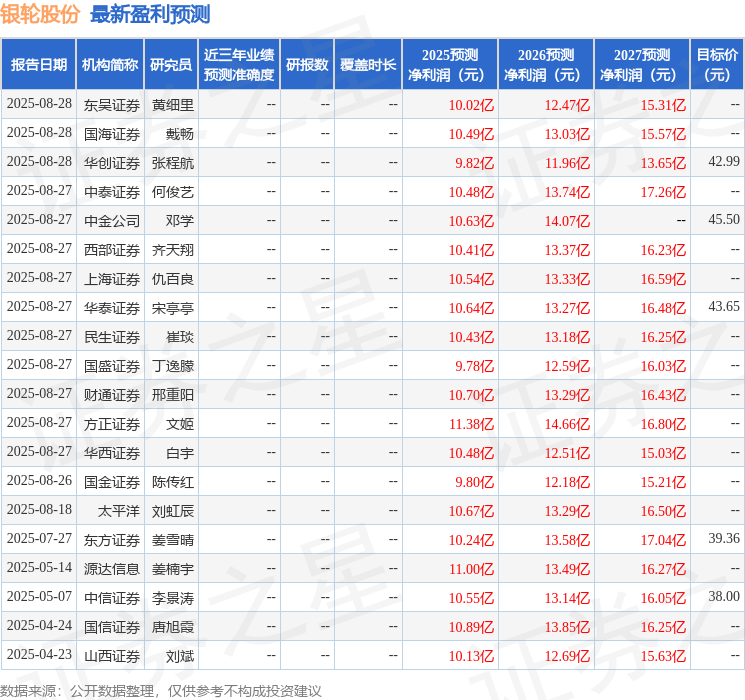The image size is (745, 700).
Task: Click the 11.38亿 profit forecast value
Action: pos(472,424)
